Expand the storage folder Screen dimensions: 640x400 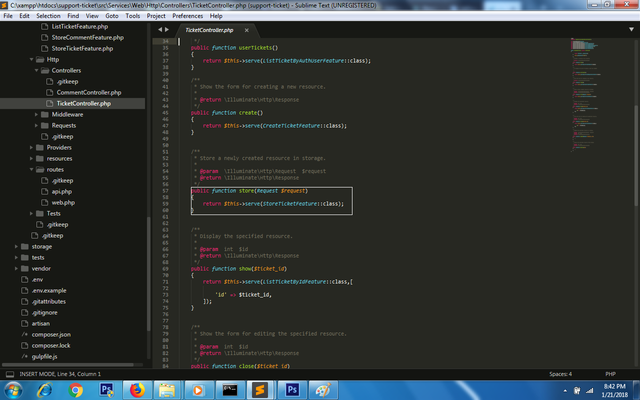click(16, 247)
